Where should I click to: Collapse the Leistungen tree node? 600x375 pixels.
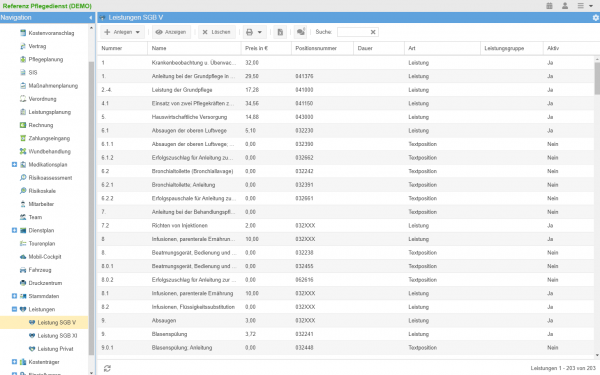point(14,309)
